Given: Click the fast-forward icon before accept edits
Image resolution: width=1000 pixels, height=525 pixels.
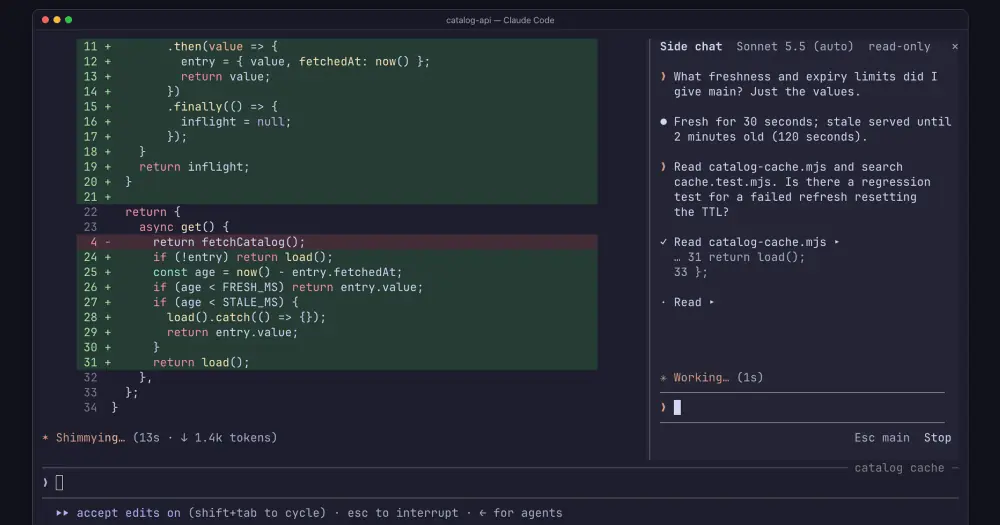Looking at the screenshot, I should 62,513.
